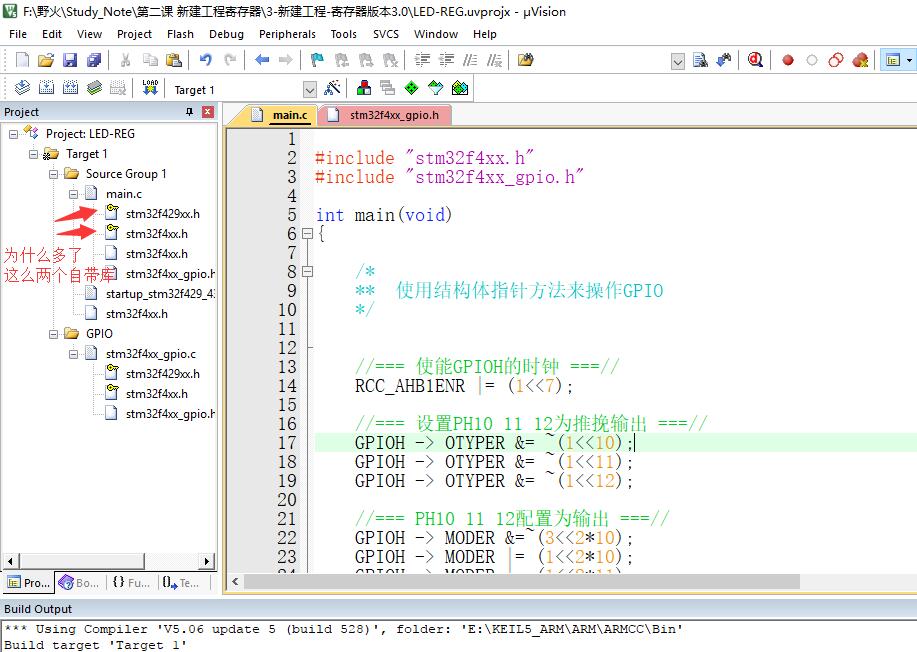
Task: Switch to the stm32f4xx_gpio.h editor tab
Action: (x=393, y=115)
